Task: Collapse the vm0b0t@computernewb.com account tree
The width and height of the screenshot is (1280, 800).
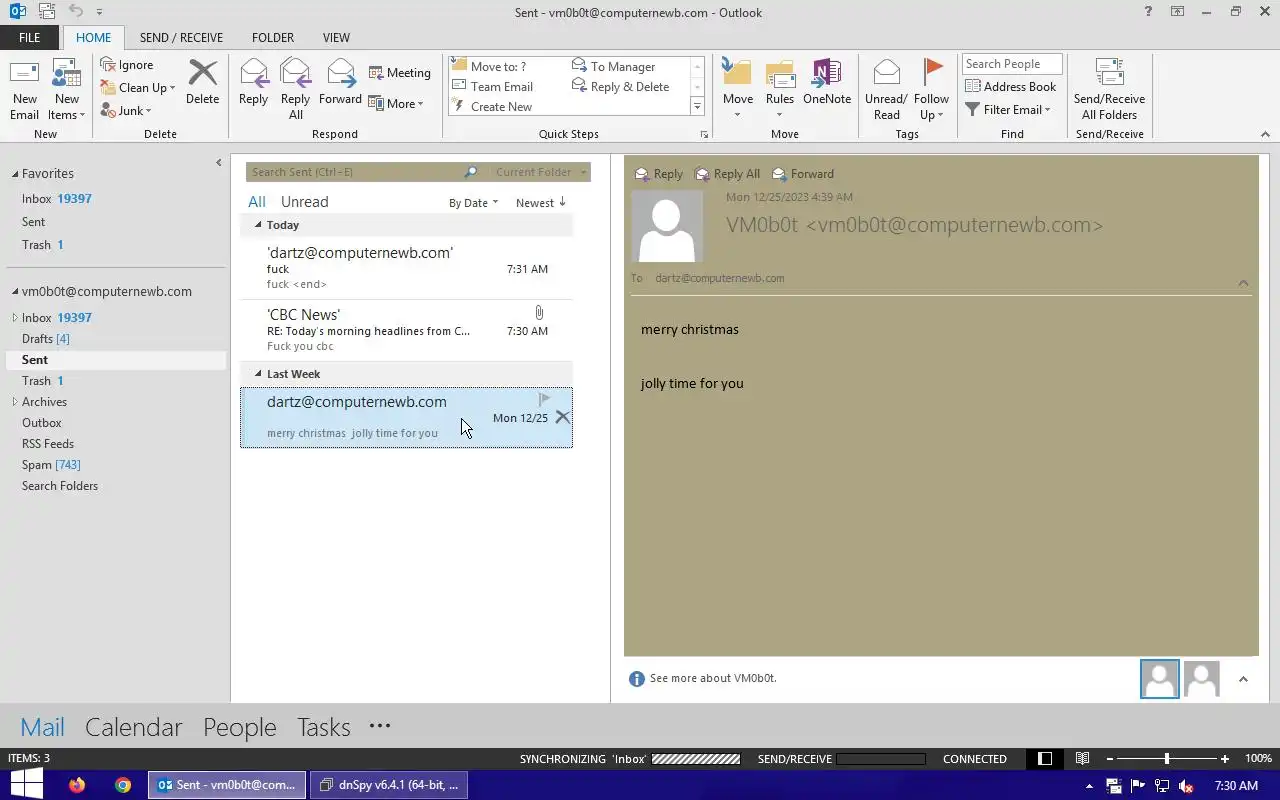Action: coord(15,292)
